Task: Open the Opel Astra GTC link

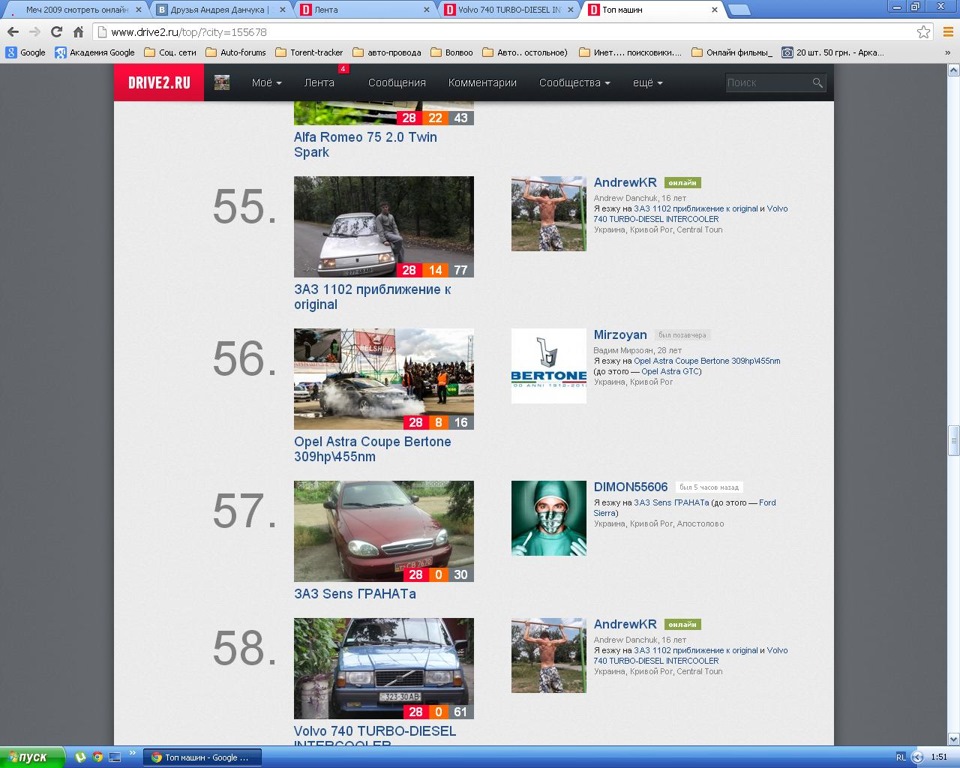Action: (x=670, y=371)
